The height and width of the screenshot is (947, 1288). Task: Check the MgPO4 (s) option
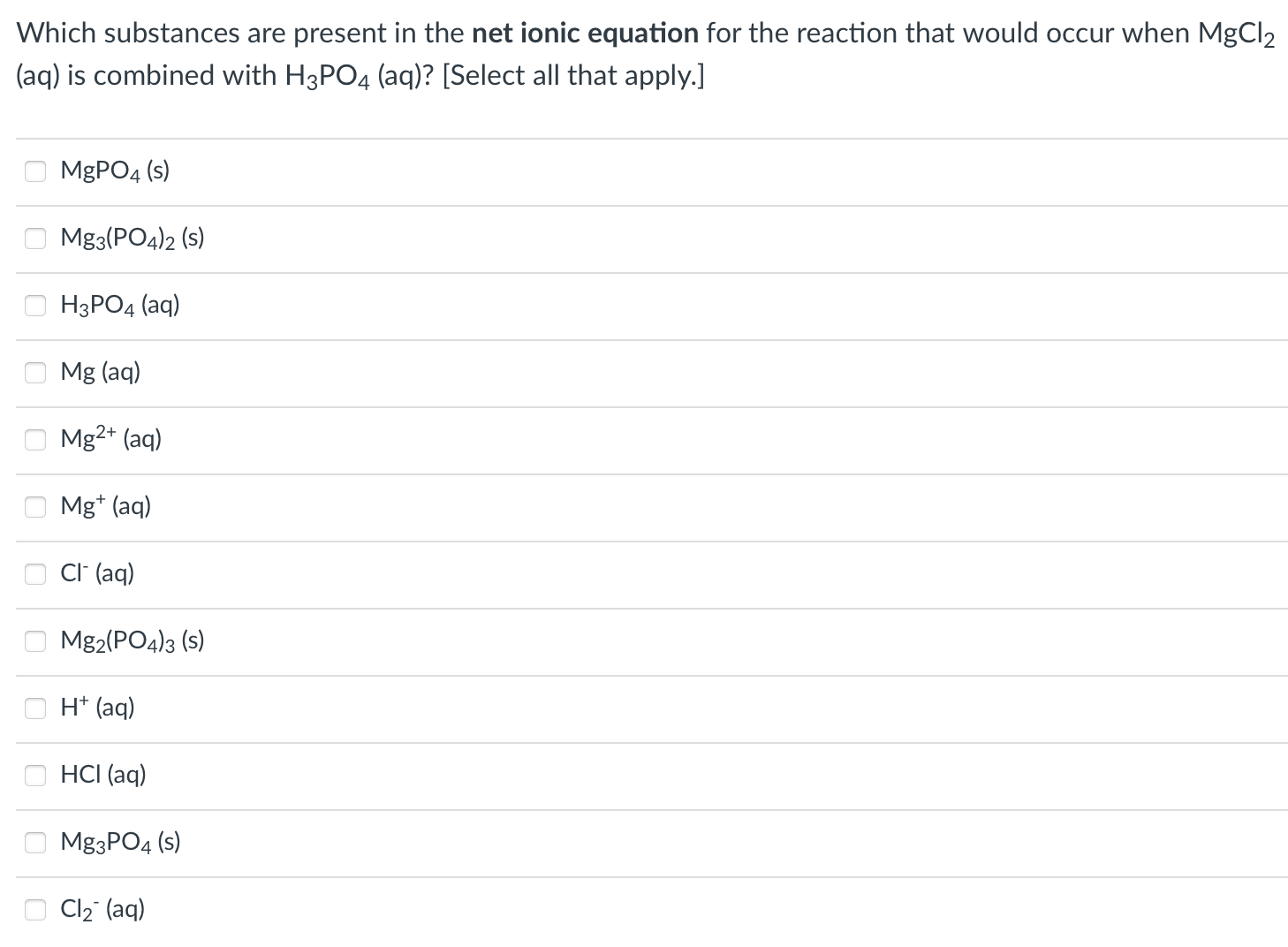point(35,171)
